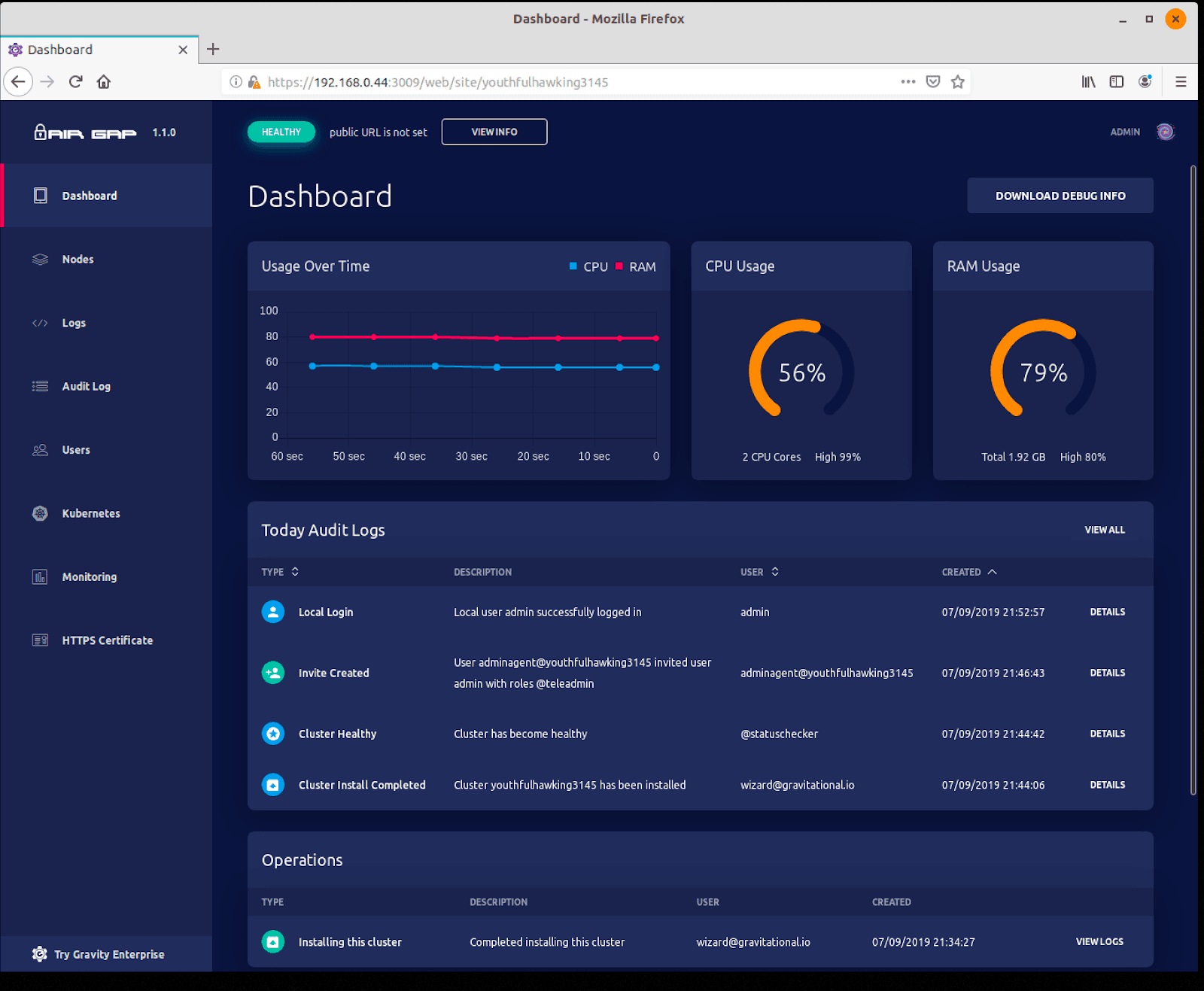Image resolution: width=1204 pixels, height=991 pixels.
Task: Select the Users section
Action: point(75,449)
